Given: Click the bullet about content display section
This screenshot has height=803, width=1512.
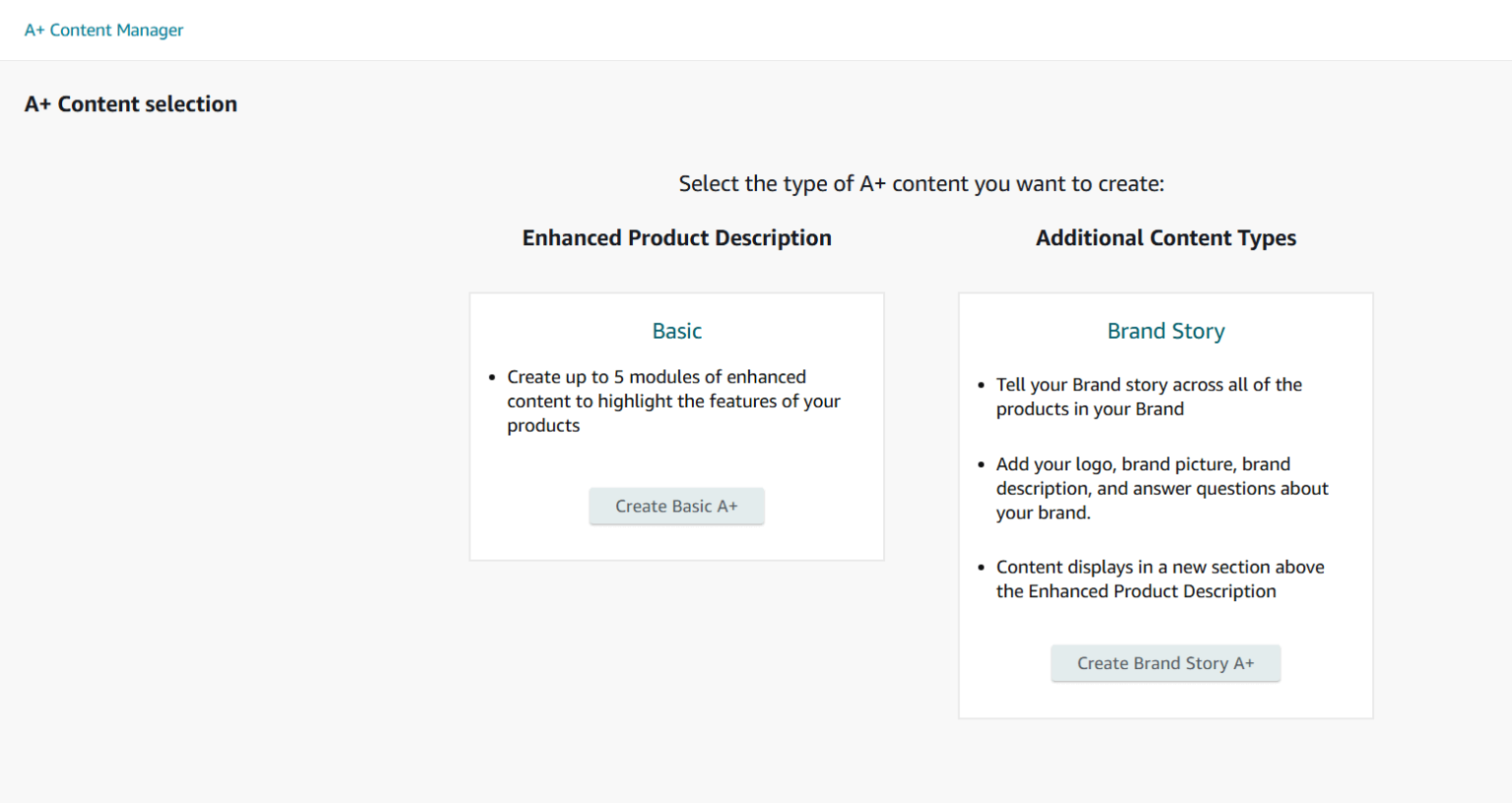Looking at the screenshot, I should tap(1160, 579).
